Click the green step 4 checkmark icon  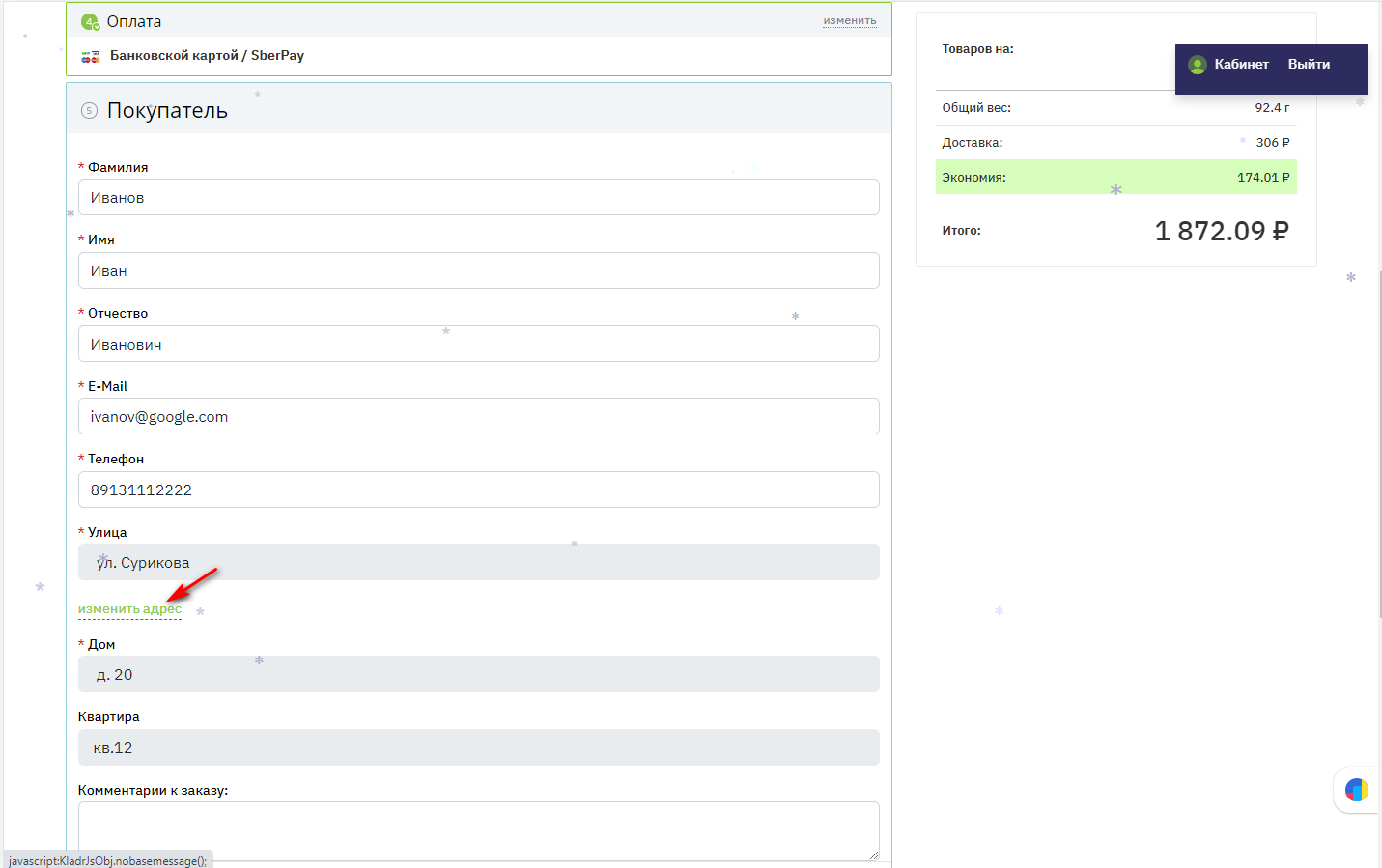[90, 21]
